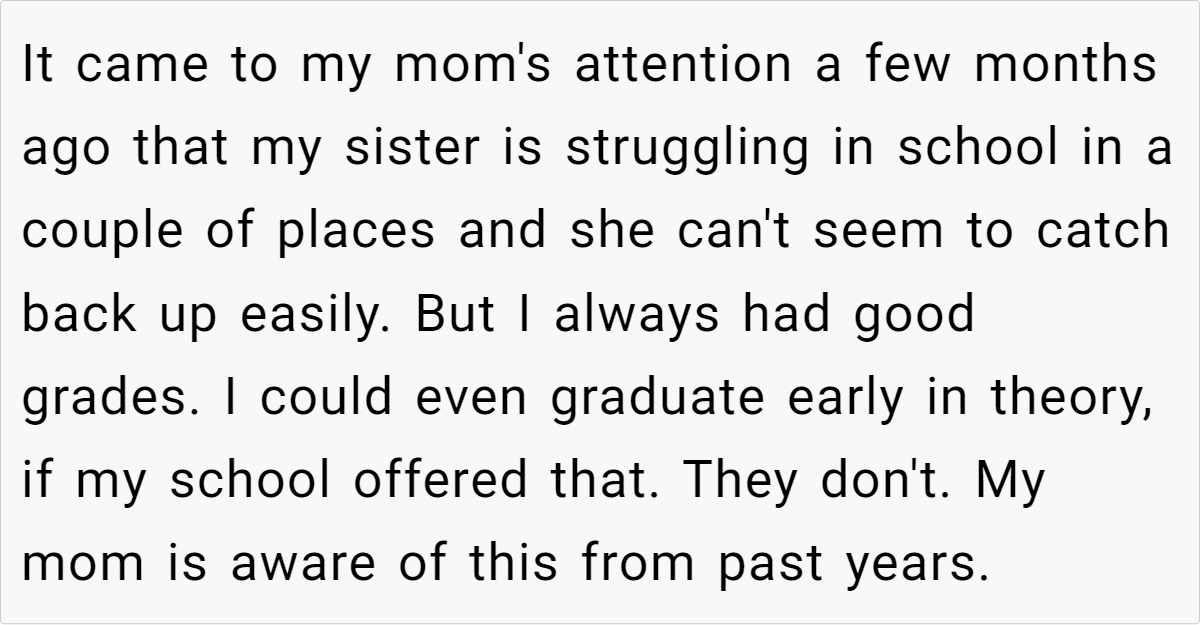Click the word "months"
Screen dimensions: 1200x625
[1064, 66]
